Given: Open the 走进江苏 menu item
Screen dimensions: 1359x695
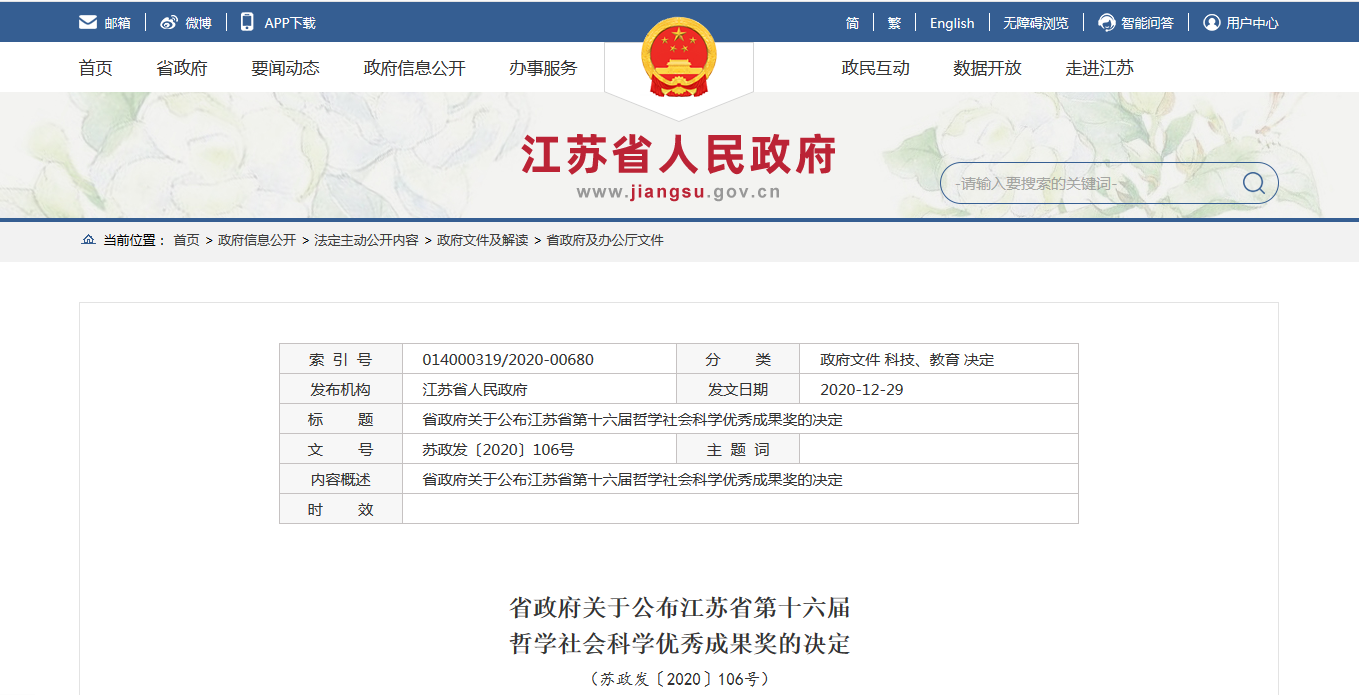Looking at the screenshot, I should pos(1100,68).
